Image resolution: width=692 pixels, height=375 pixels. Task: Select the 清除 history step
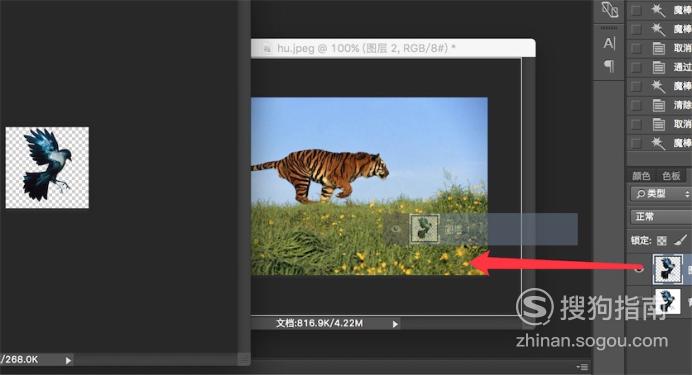coord(682,105)
